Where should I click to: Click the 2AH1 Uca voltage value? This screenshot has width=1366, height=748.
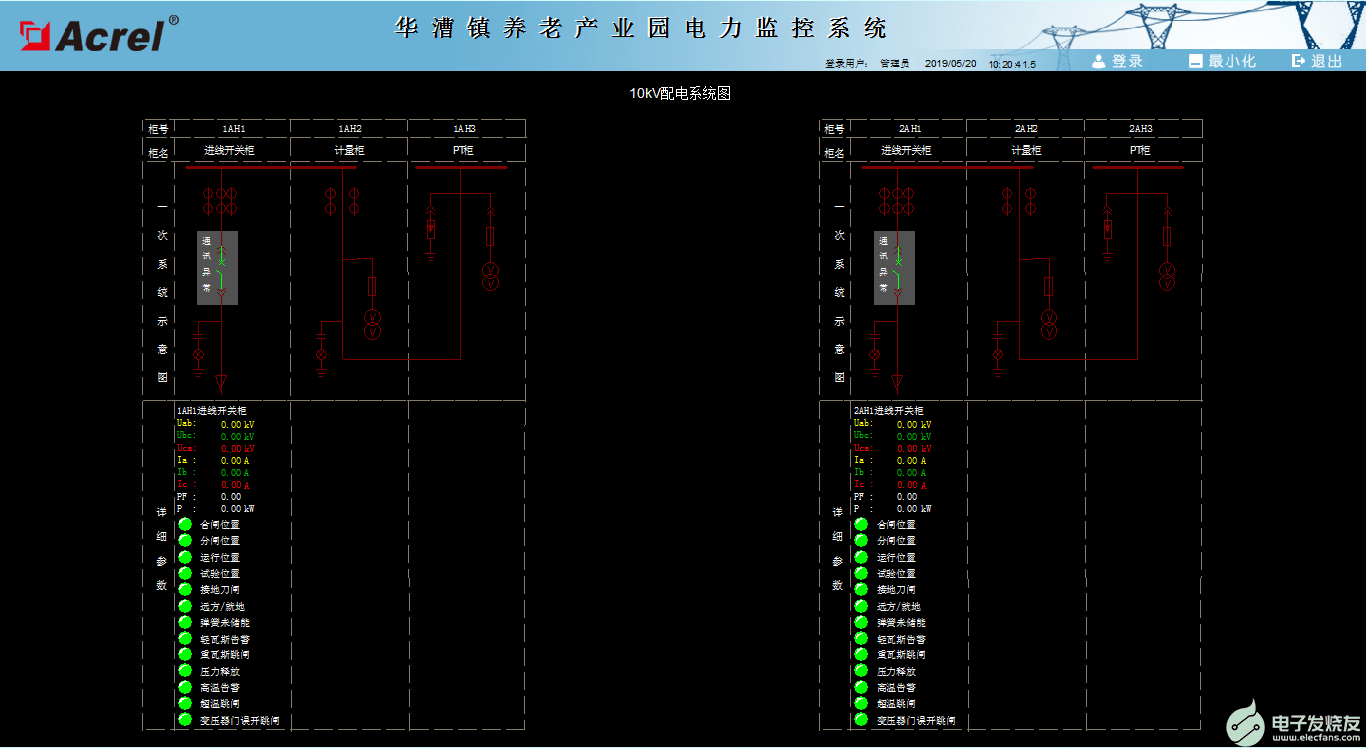(x=913, y=448)
